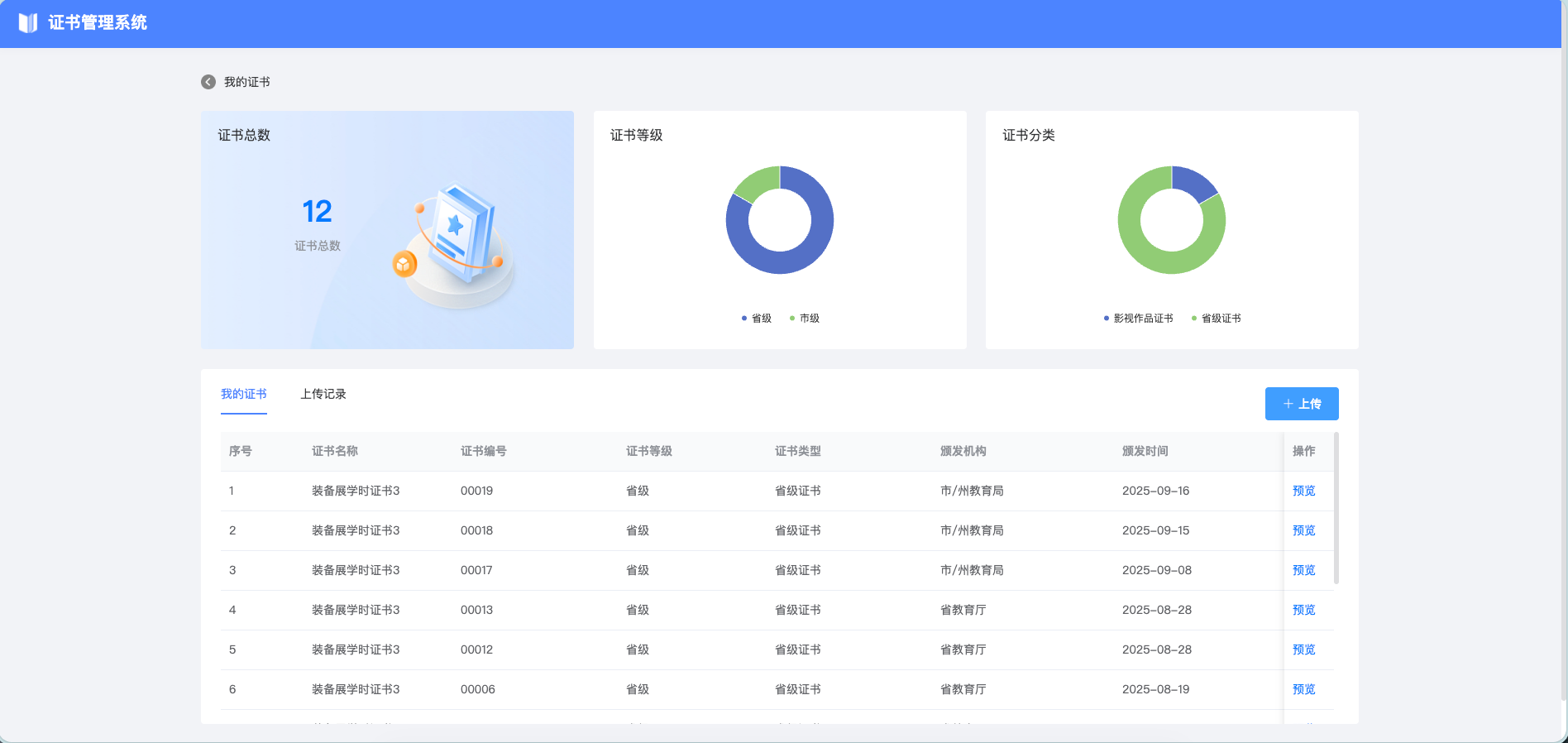
Task: Toggle the 省级证书 legend in 证书分类 chart
Action: (x=1217, y=319)
